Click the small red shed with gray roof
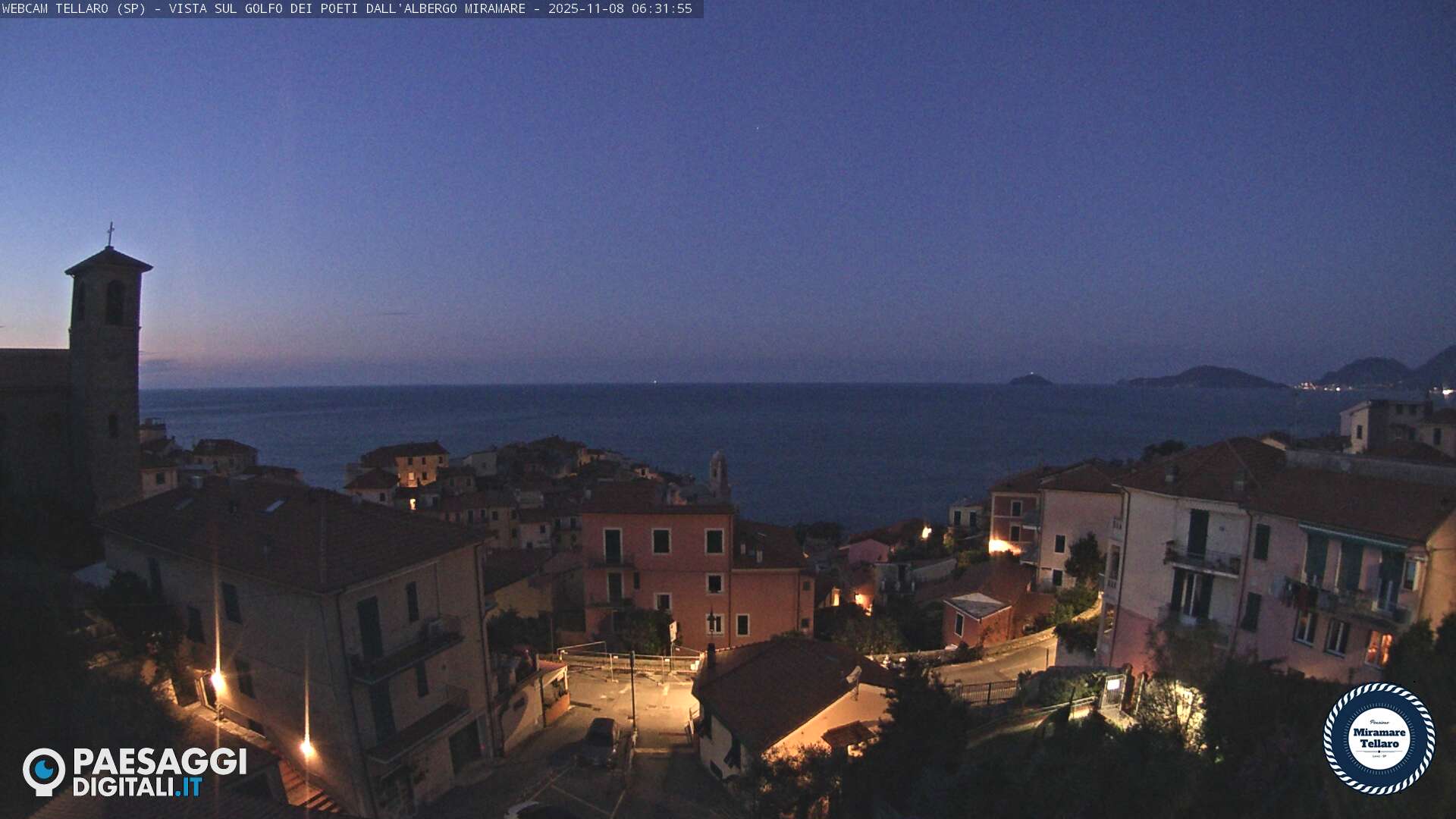The image size is (1456, 819). click(977, 618)
